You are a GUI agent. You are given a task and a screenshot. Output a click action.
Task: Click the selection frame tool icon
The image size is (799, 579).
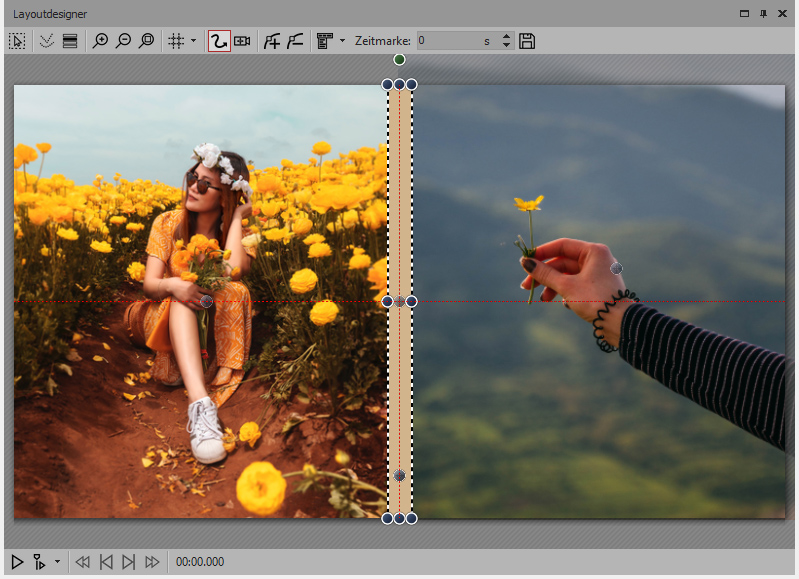coord(17,41)
